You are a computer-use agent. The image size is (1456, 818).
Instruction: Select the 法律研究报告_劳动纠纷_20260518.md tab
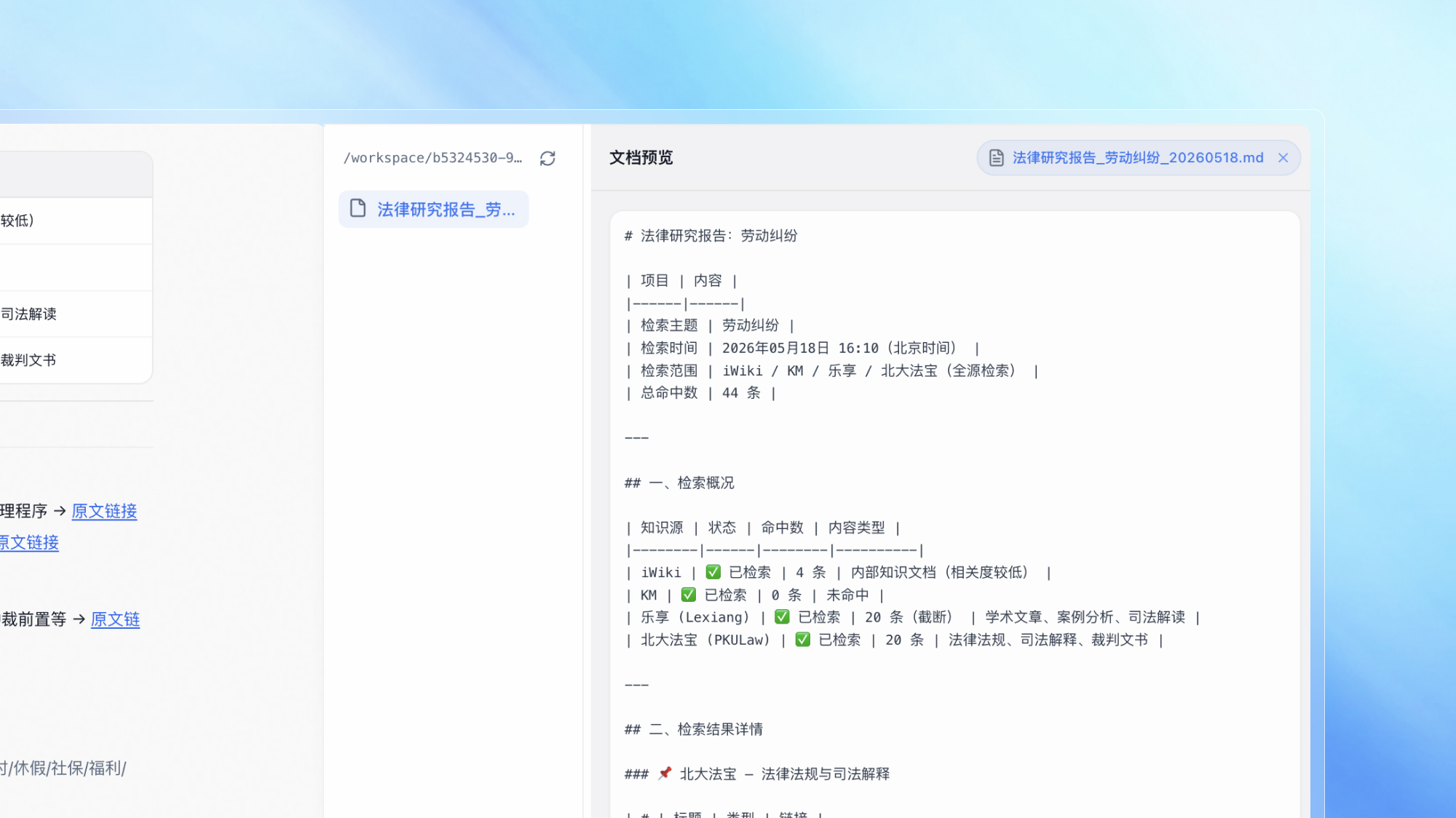(1138, 158)
